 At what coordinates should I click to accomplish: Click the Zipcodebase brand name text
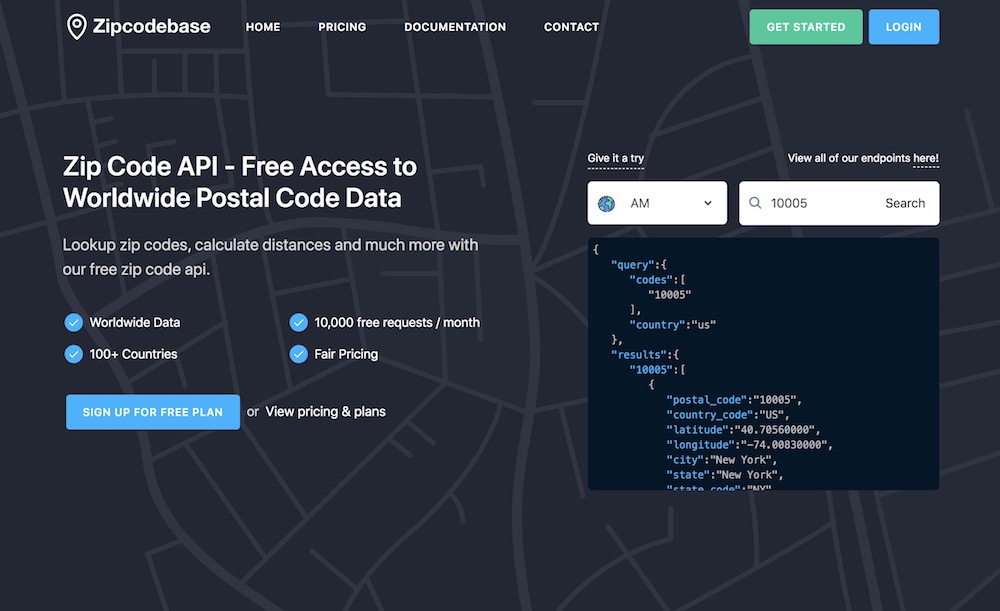(152, 27)
